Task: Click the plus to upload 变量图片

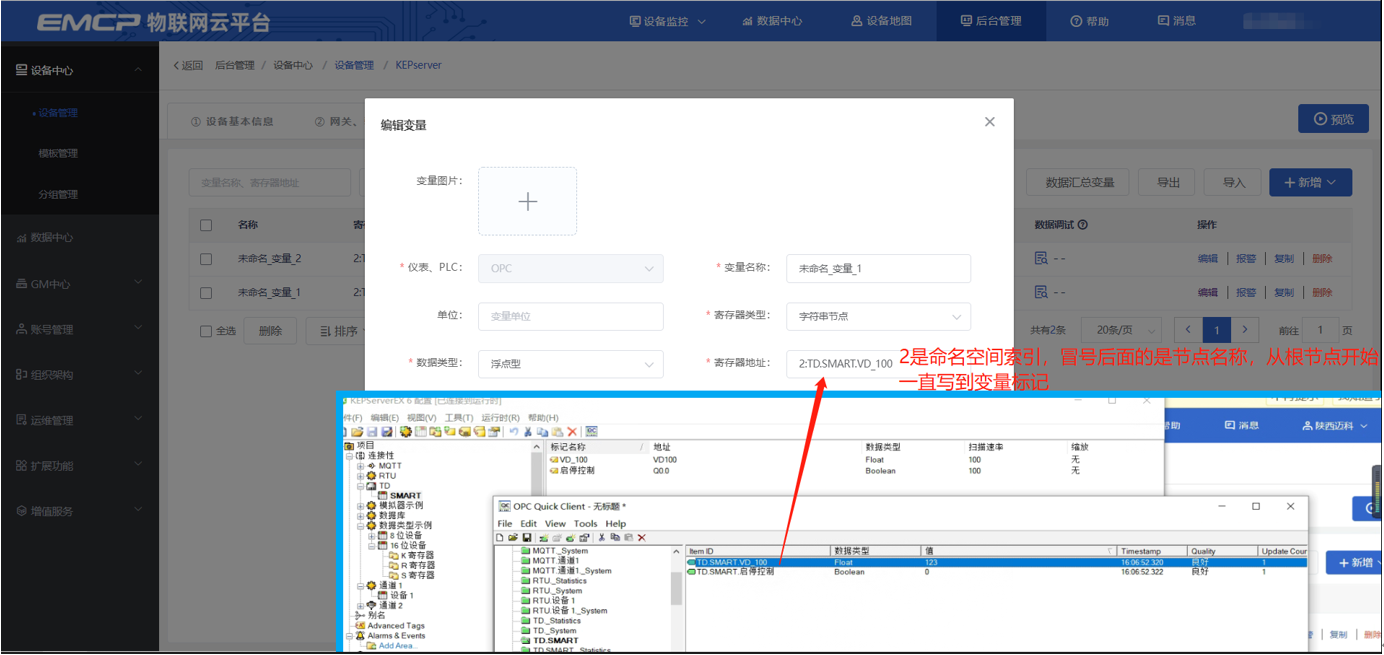Action: [527, 201]
